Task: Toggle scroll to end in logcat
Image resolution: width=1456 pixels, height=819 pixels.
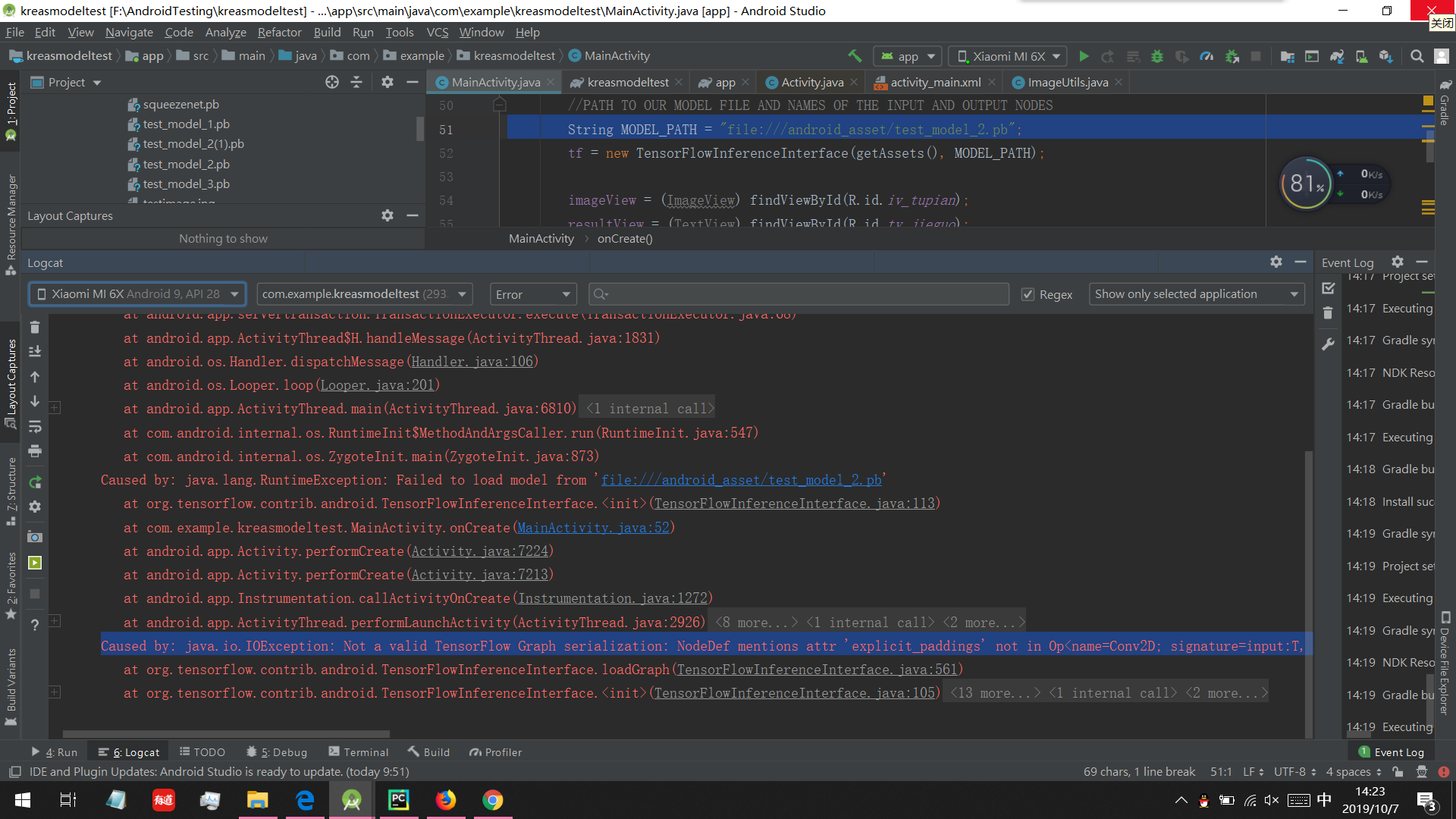Action: 35,351
